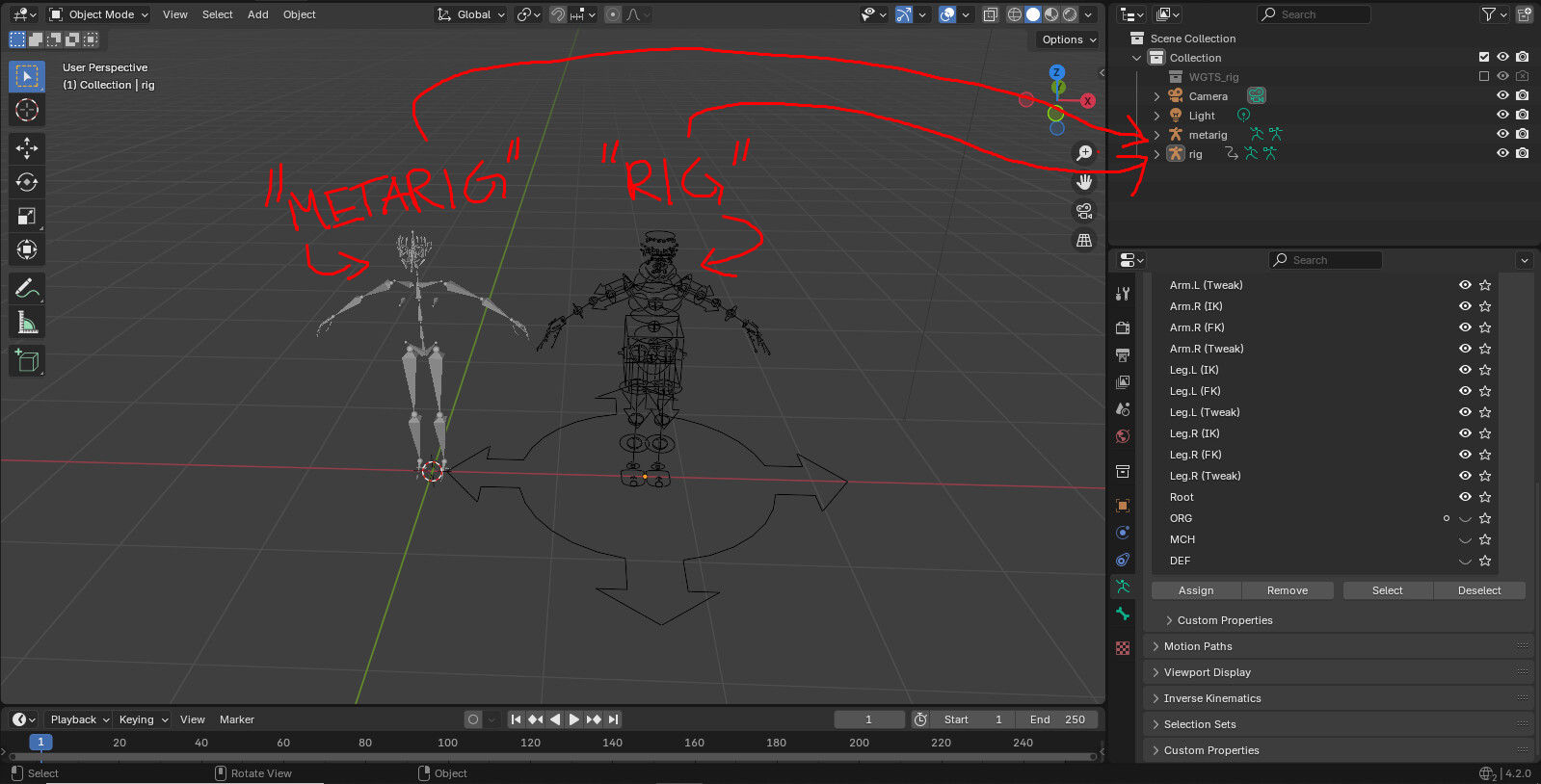The image size is (1541, 784).
Task: Star the ORG bone collection as solo
Action: click(1485, 518)
